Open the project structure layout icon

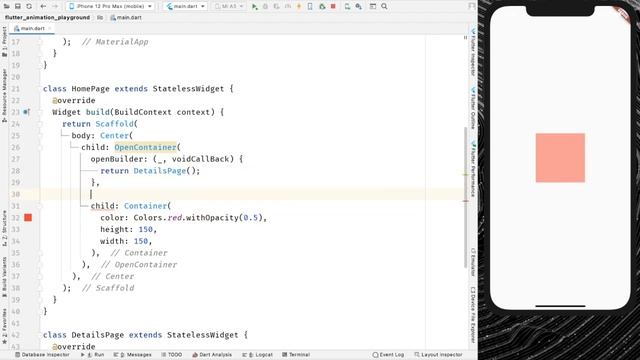[373, 6]
